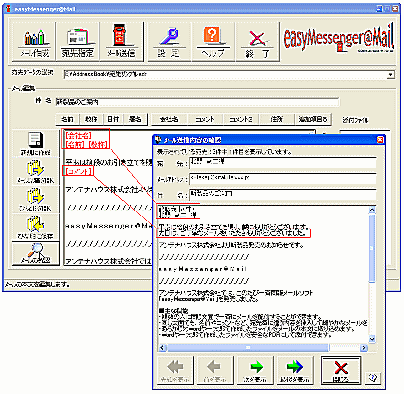Viewport: 404px width, 394px height.
Task: Click 終了 with the red X
Action: (257, 42)
